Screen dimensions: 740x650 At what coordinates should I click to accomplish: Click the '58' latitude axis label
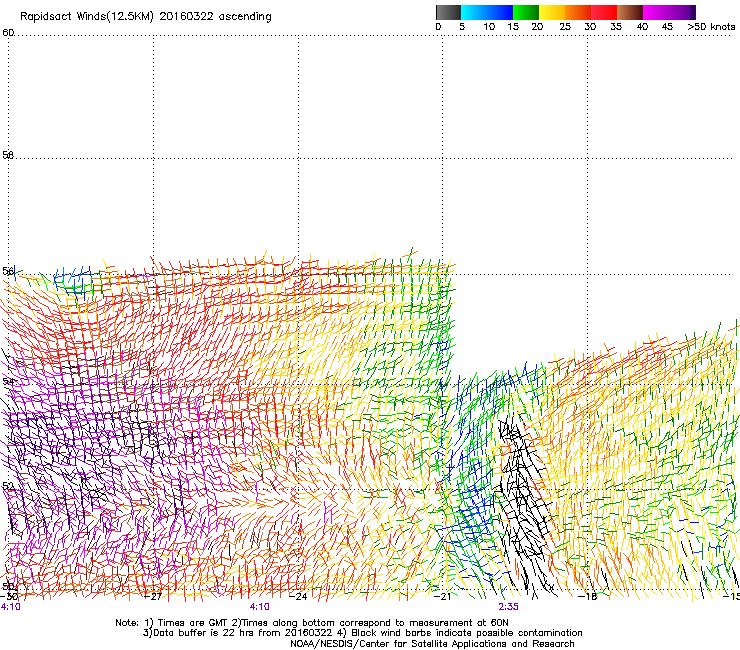8,155
